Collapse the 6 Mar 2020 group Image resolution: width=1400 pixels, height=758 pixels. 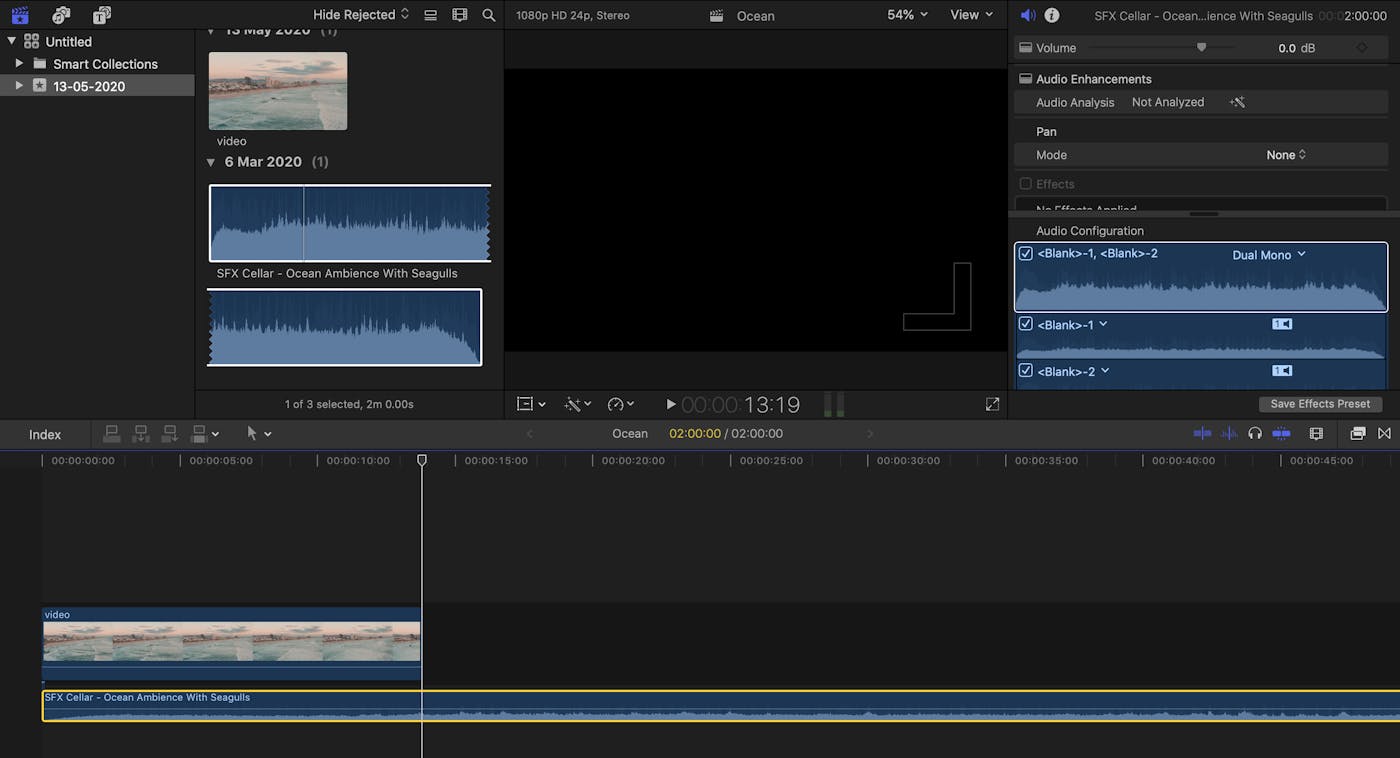click(x=211, y=162)
